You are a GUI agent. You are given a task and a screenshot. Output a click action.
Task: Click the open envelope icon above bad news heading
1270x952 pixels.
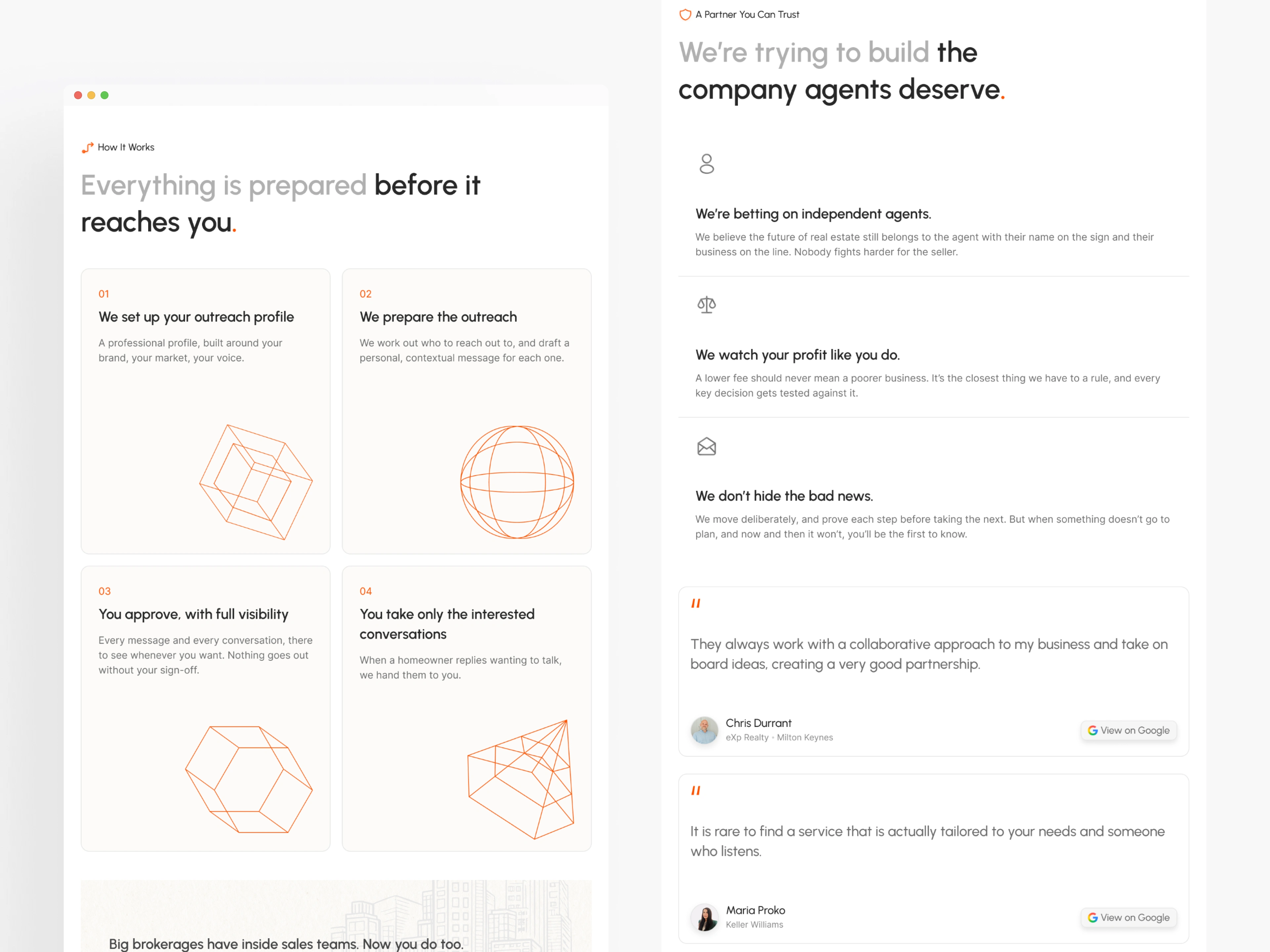(707, 447)
